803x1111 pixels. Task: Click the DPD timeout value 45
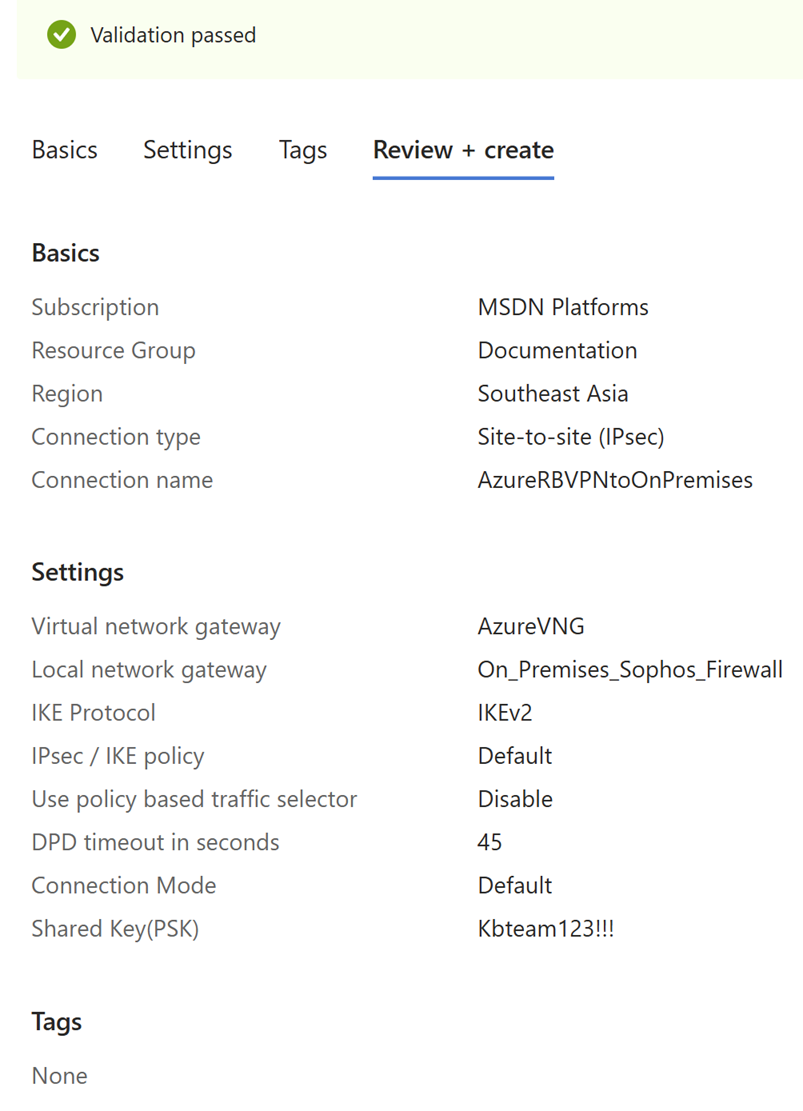pyautogui.click(x=490, y=842)
